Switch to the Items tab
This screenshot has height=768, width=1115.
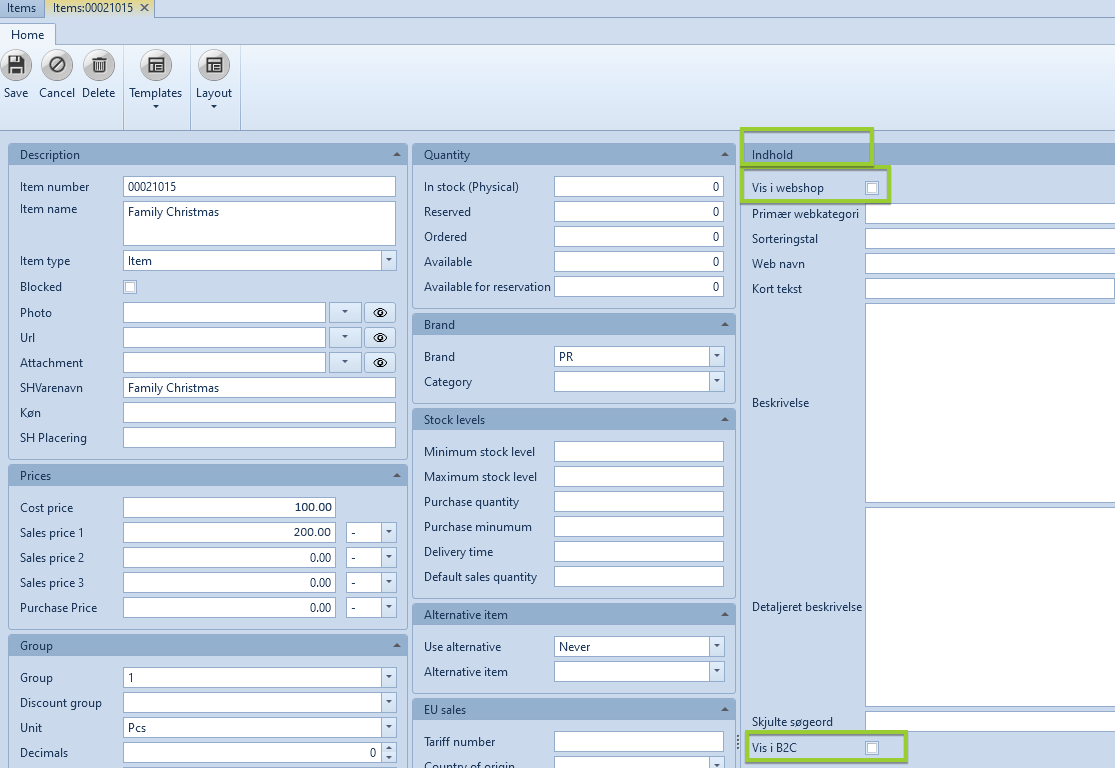(21, 8)
